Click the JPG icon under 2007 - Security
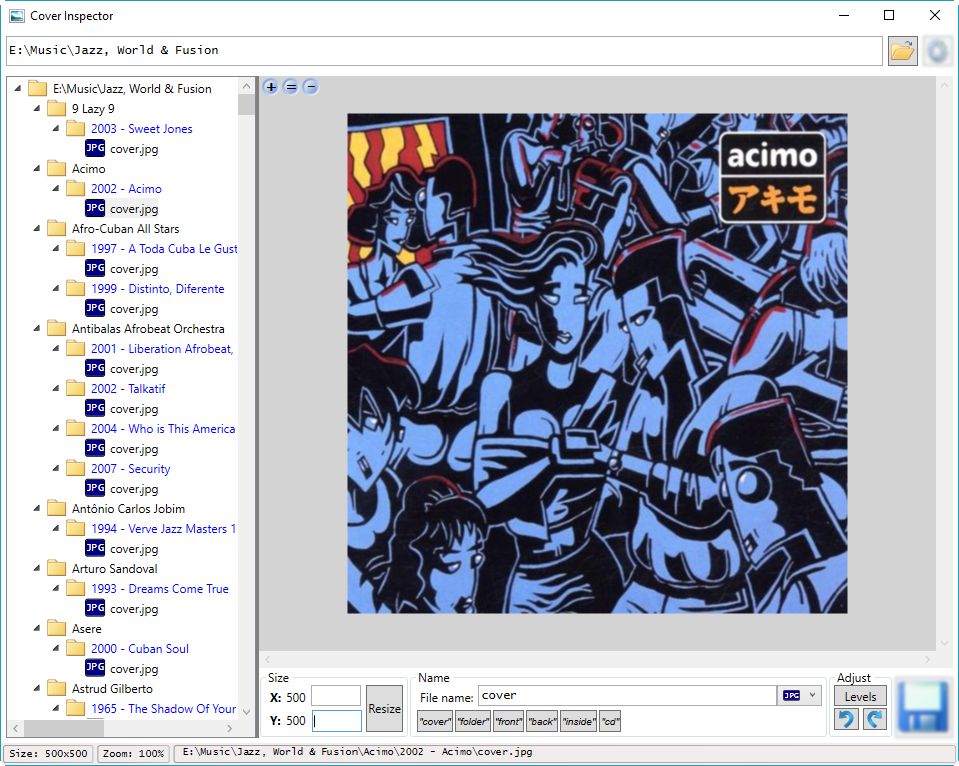 coord(95,488)
